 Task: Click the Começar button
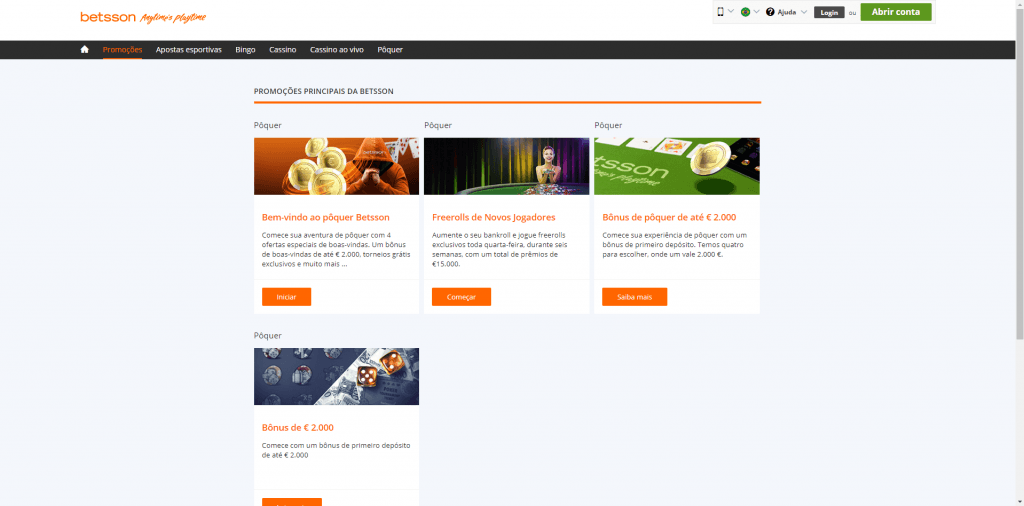[x=461, y=296]
